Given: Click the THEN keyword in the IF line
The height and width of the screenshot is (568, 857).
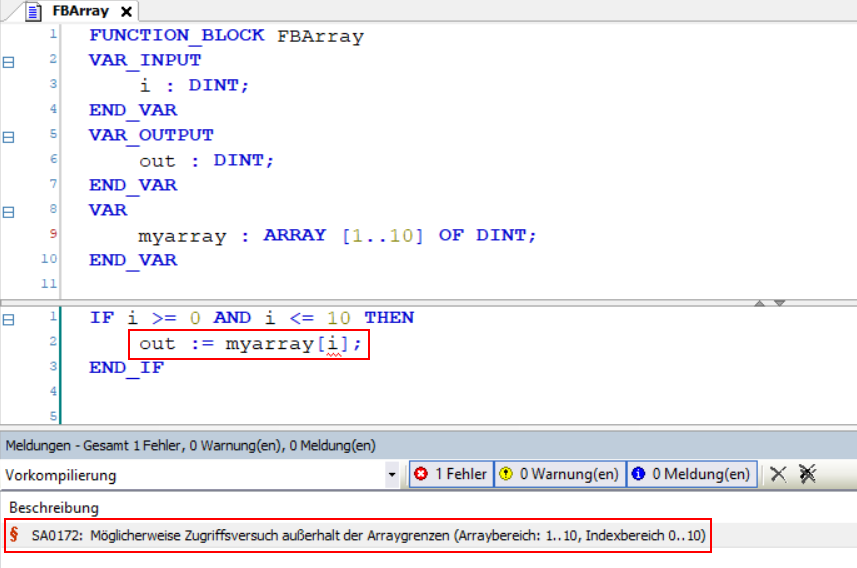Looking at the screenshot, I should (x=389, y=318).
